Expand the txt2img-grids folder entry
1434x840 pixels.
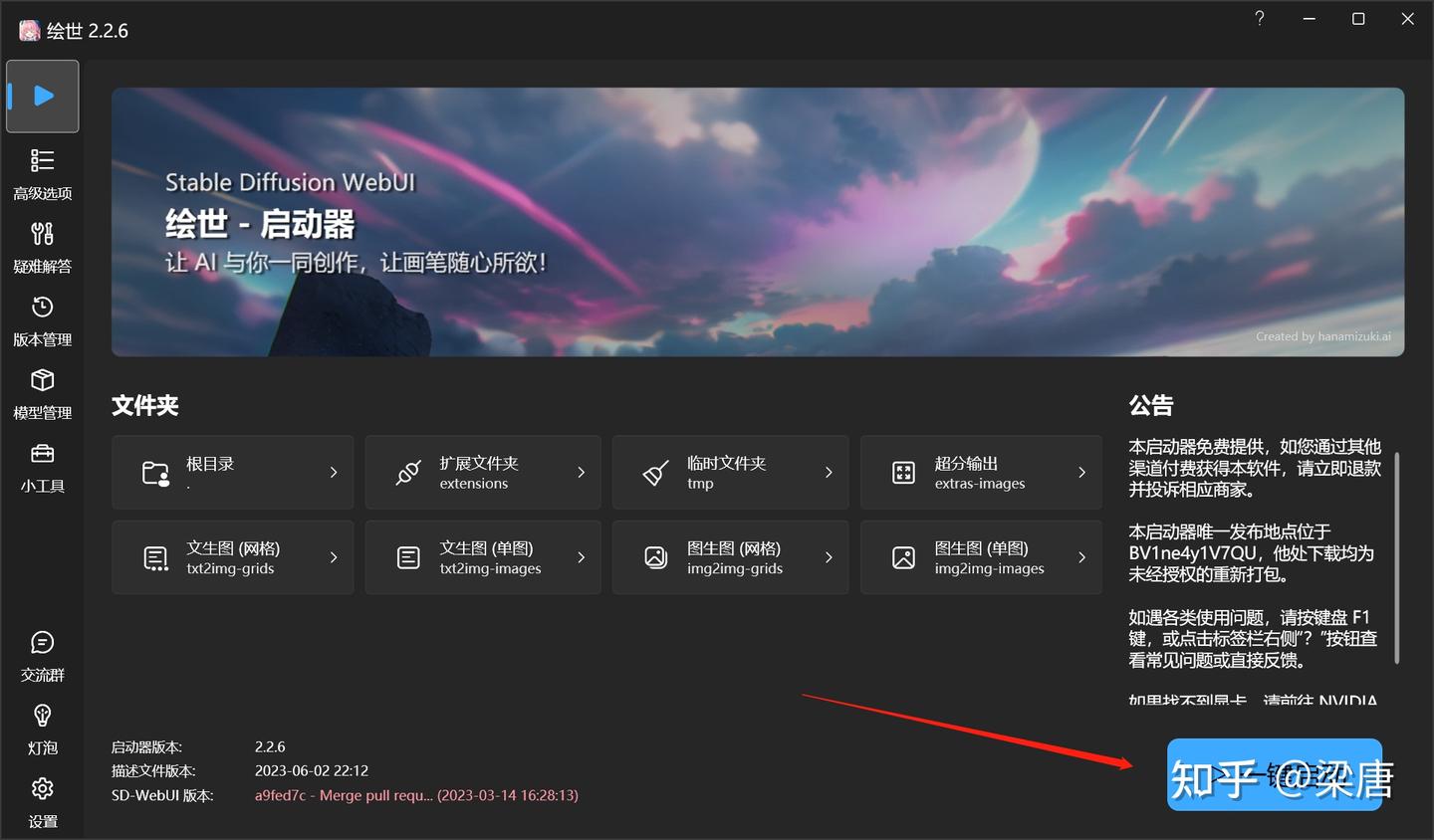[333, 557]
